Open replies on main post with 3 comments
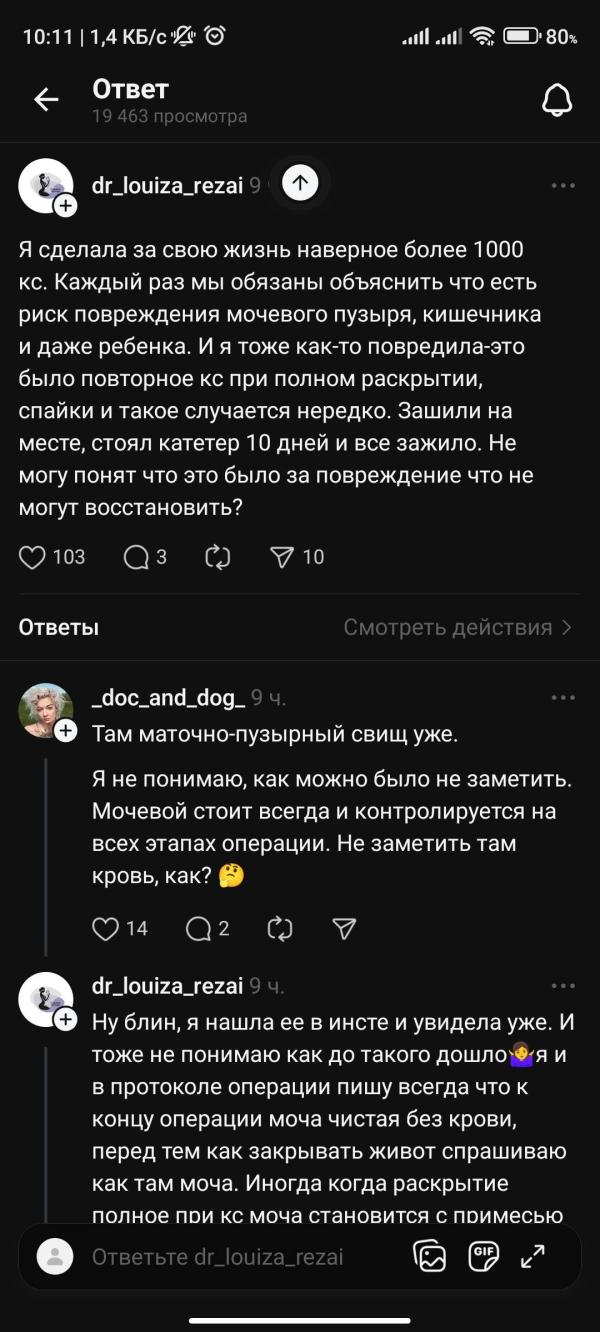 coord(136,557)
